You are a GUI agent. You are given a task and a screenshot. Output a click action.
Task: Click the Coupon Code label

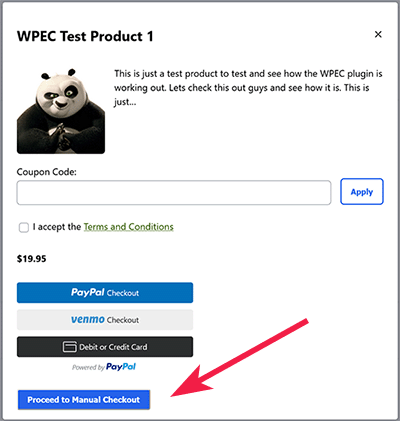tap(47, 172)
